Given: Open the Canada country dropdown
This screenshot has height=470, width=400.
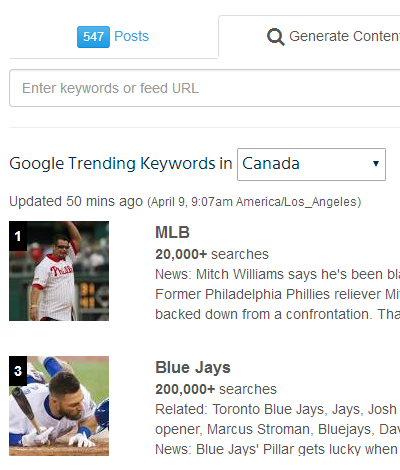Looking at the screenshot, I should pos(311,164).
